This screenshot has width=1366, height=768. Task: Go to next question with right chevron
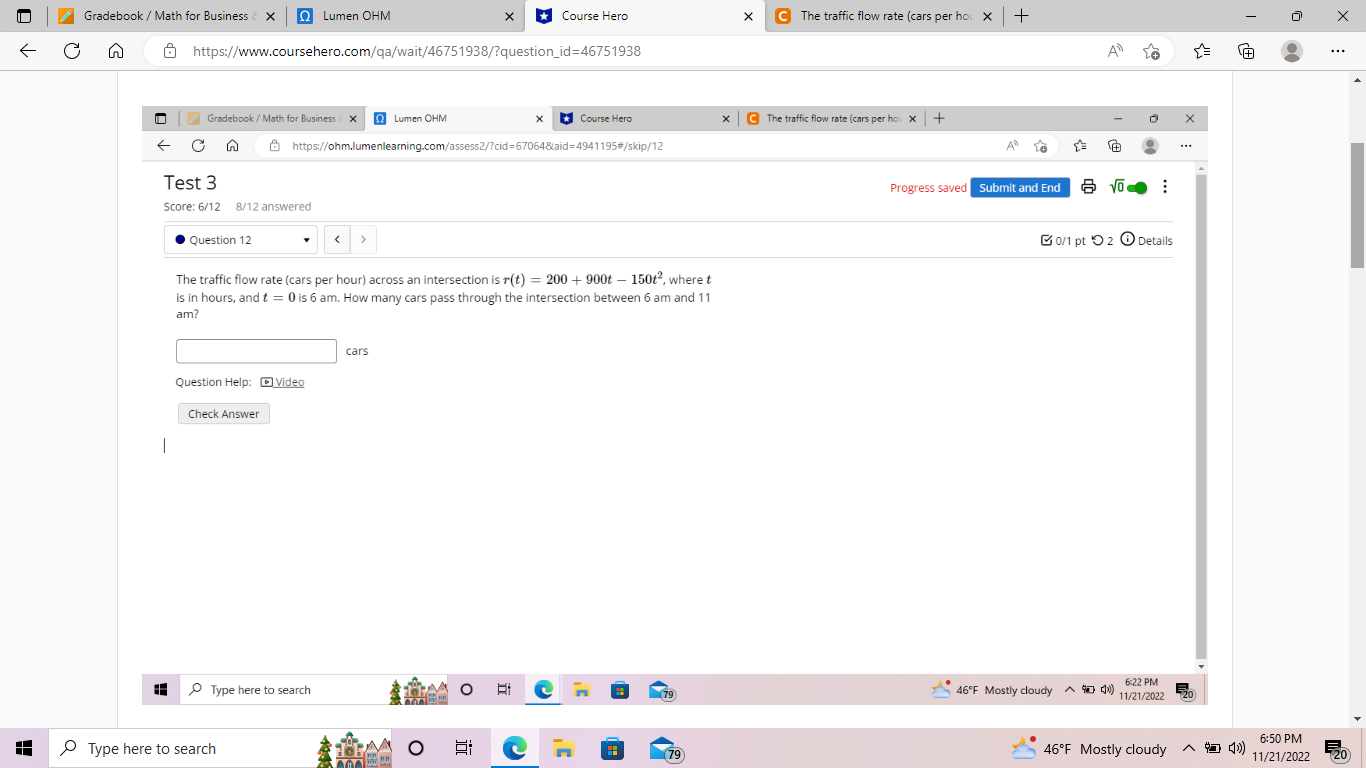[x=362, y=239]
